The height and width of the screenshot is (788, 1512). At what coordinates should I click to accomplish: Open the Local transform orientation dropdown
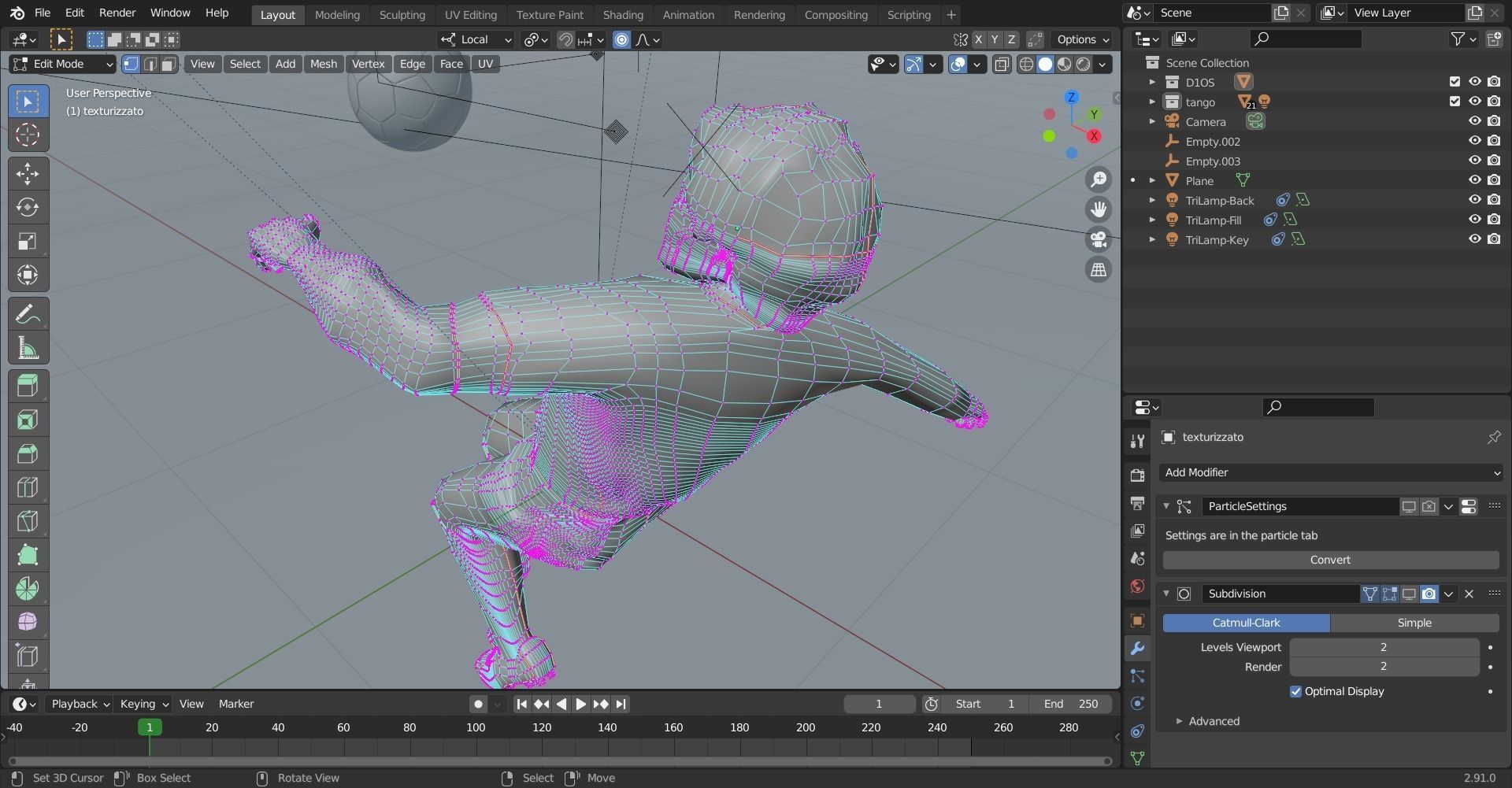click(x=476, y=39)
